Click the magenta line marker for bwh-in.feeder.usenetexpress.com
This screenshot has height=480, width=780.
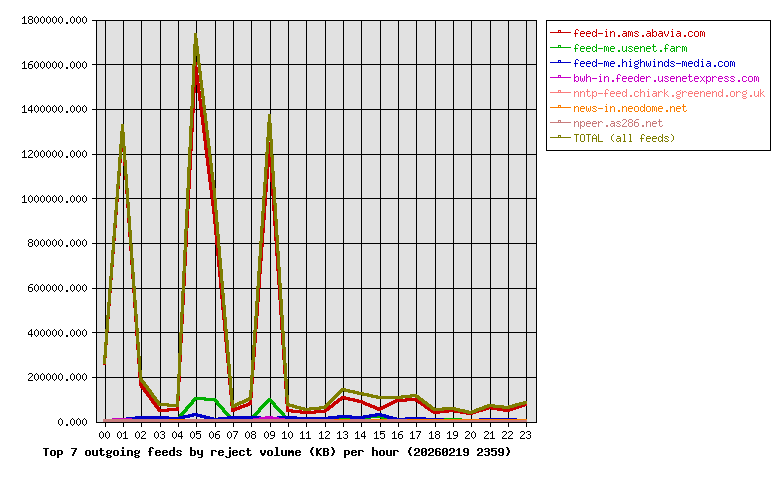pyautogui.click(x=560, y=77)
